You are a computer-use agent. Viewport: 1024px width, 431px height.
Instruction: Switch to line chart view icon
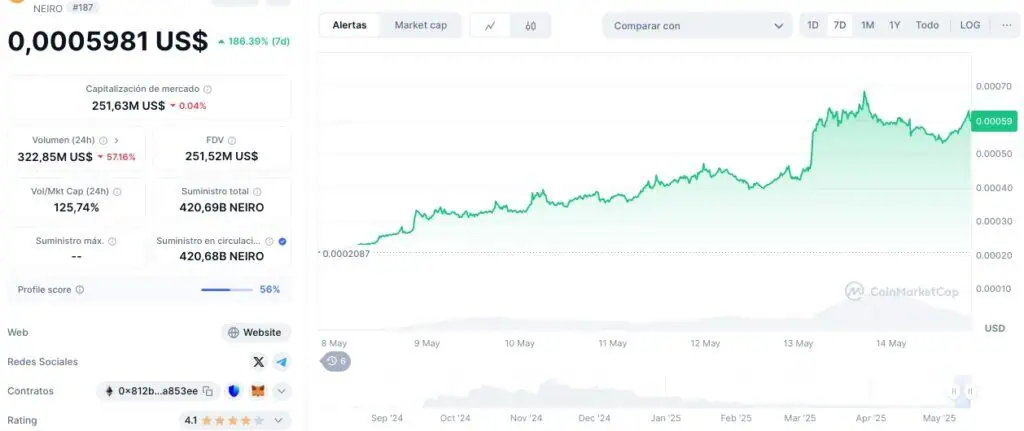(490, 25)
